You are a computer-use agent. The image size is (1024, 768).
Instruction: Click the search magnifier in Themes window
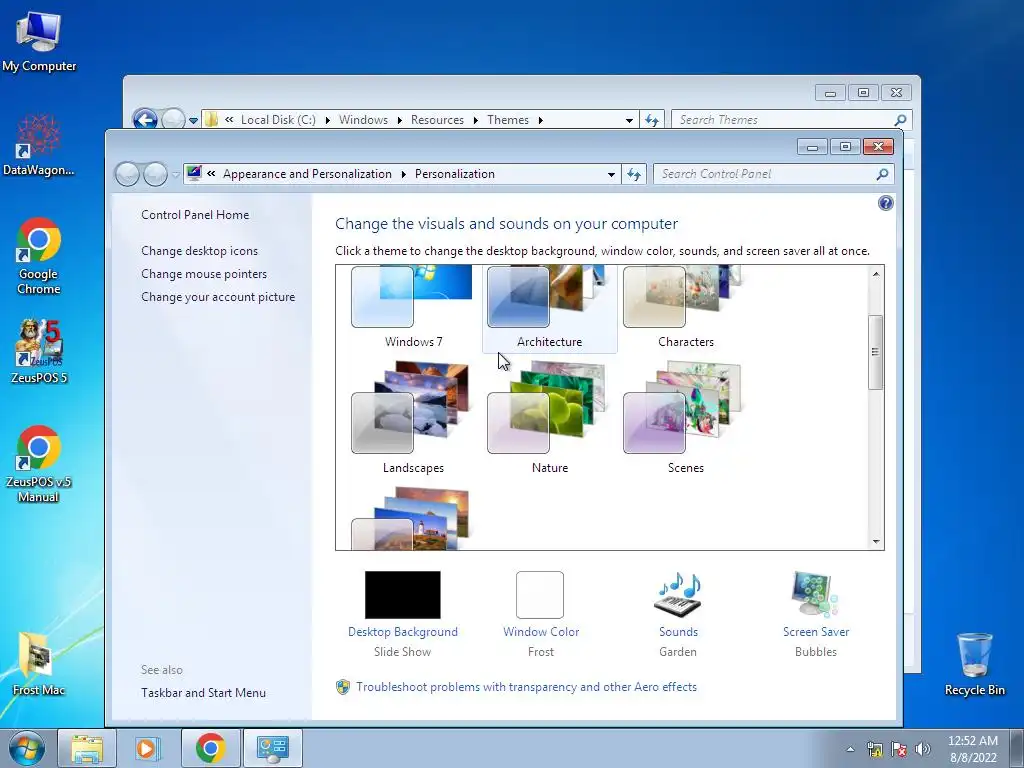point(901,120)
